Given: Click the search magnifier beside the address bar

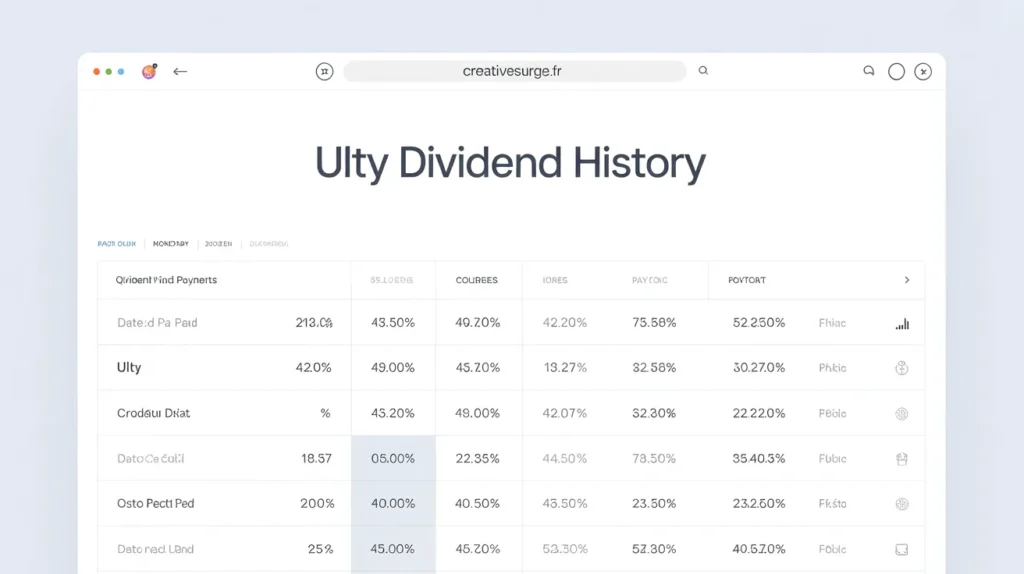Looking at the screenshot, I should tap(703, 71).
